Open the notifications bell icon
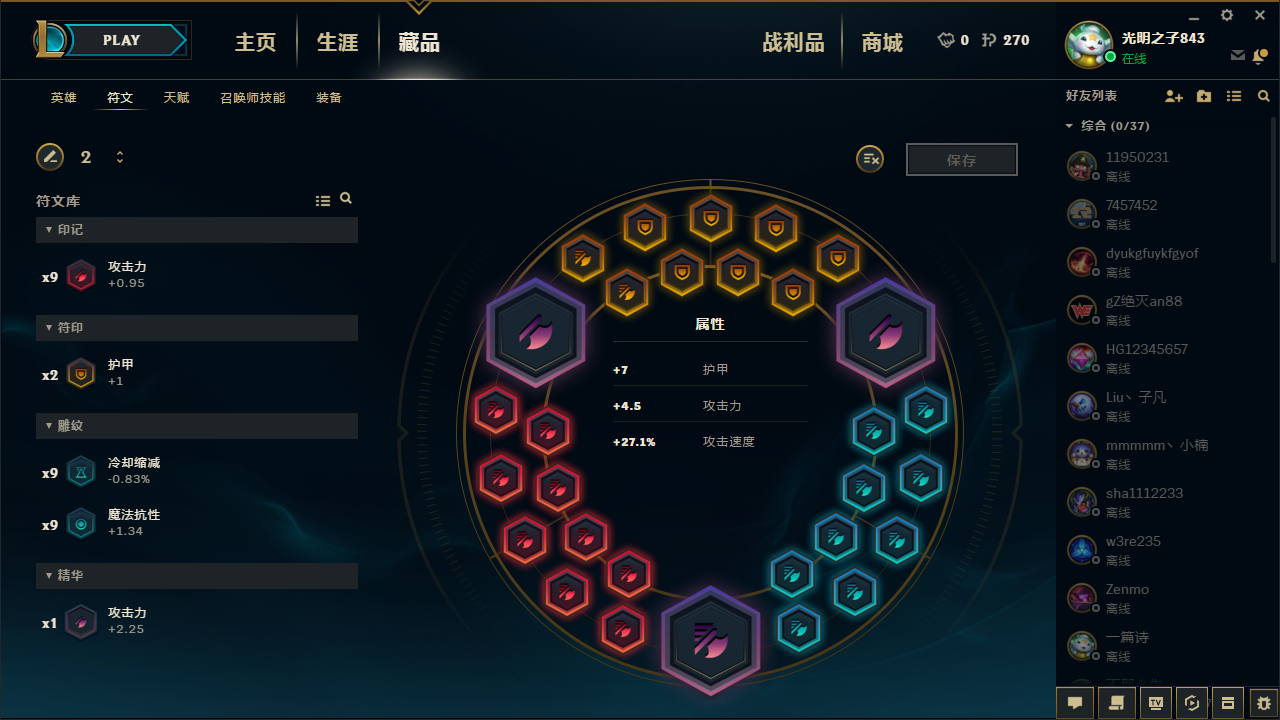Screen dimensions: 1280x720 [1260, 56]
